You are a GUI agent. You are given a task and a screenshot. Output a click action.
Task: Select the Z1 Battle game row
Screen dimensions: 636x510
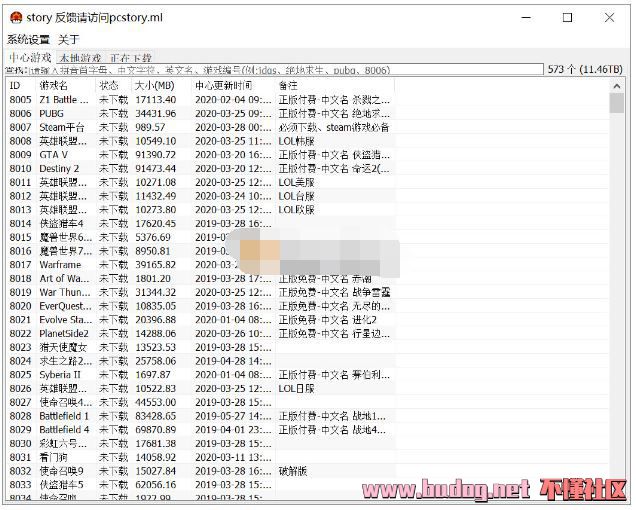[200, 100]
